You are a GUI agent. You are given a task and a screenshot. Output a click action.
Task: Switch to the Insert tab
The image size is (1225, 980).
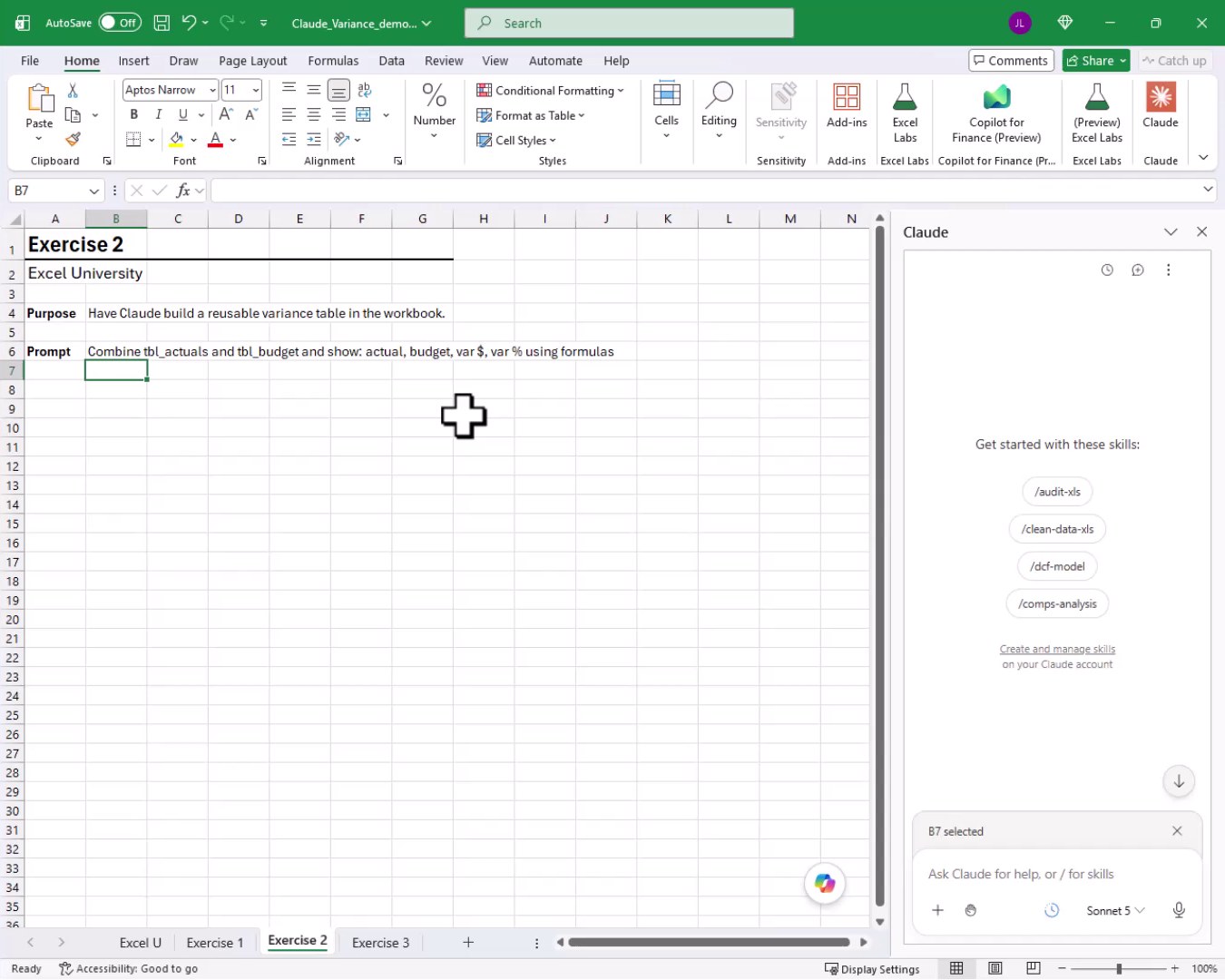click(x=133, y=61)
